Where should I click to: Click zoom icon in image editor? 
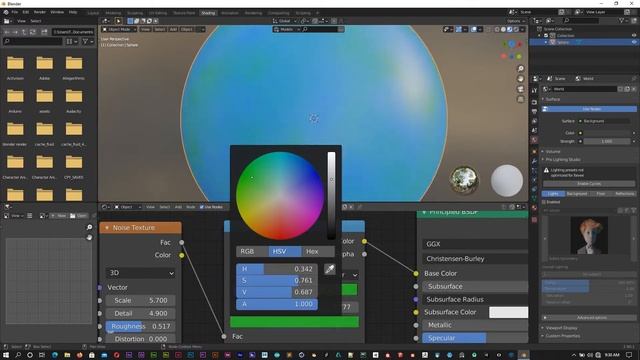pyautogui.click(x=89, y=227)
